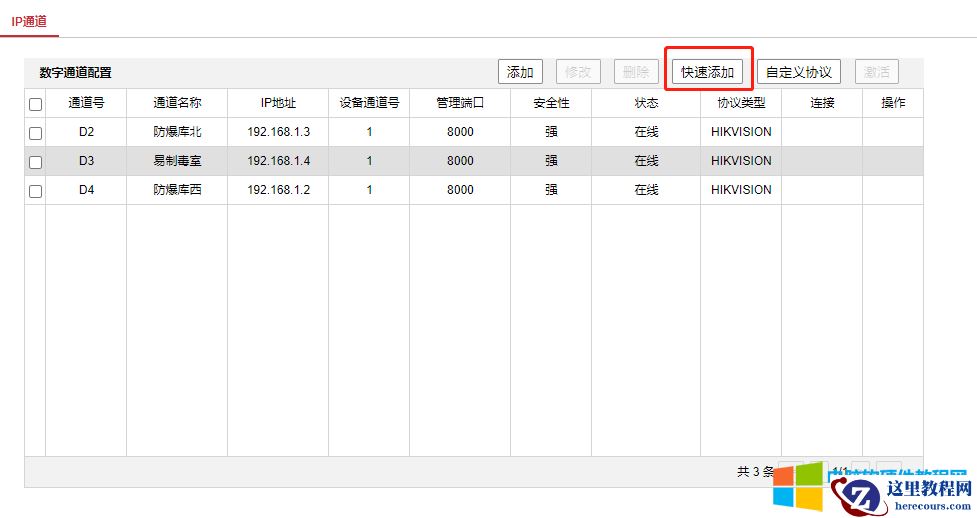The height and width of the screenshot is (518, 977).
Task: Click the 防爆库西 channel name cell
Action: (177, 190)
